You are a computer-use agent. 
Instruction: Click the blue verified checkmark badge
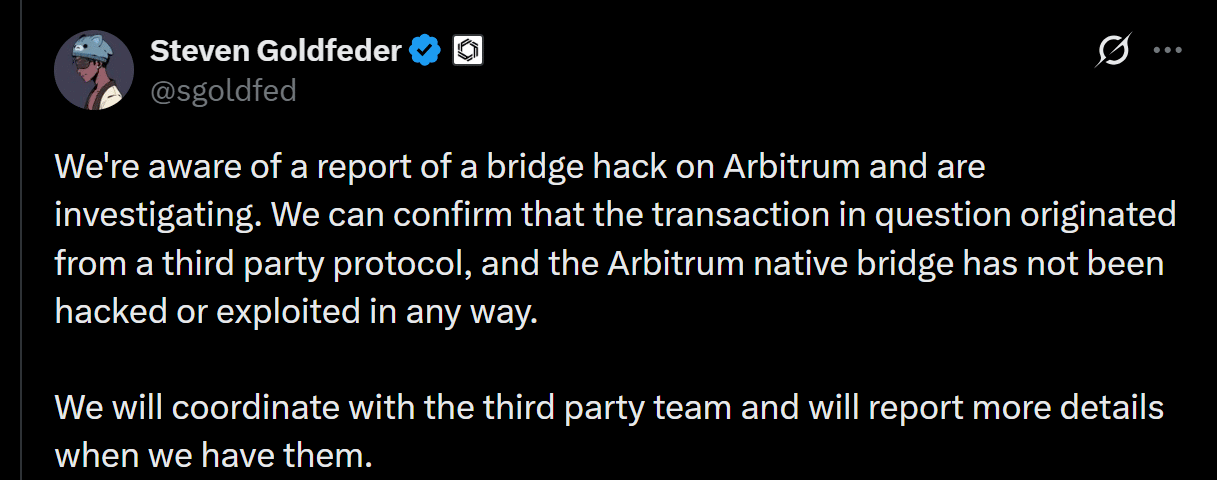pyautogui.click(x=427, y=51)
